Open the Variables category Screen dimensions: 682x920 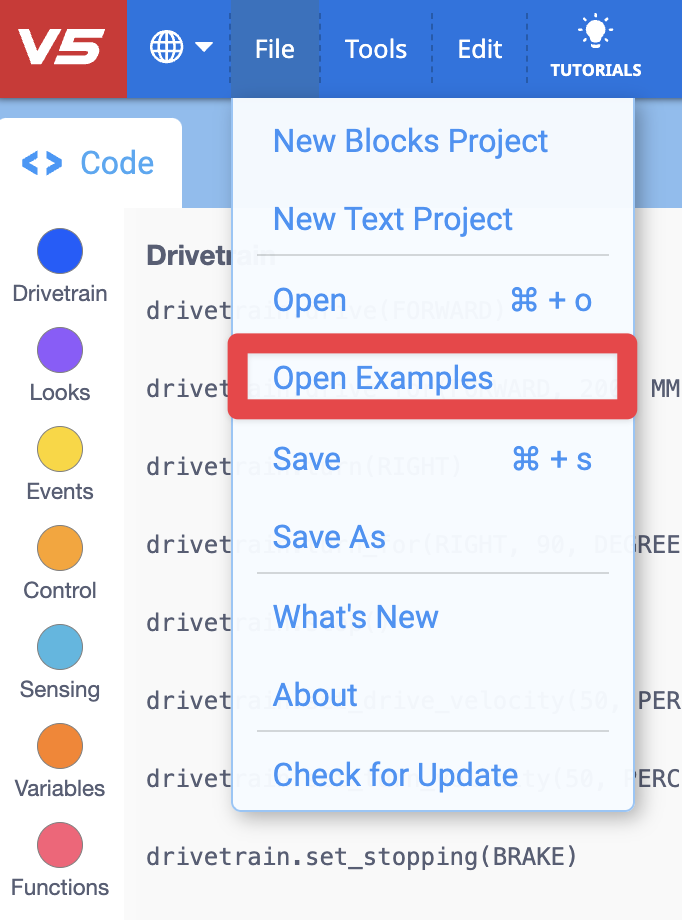pos(60,746)
